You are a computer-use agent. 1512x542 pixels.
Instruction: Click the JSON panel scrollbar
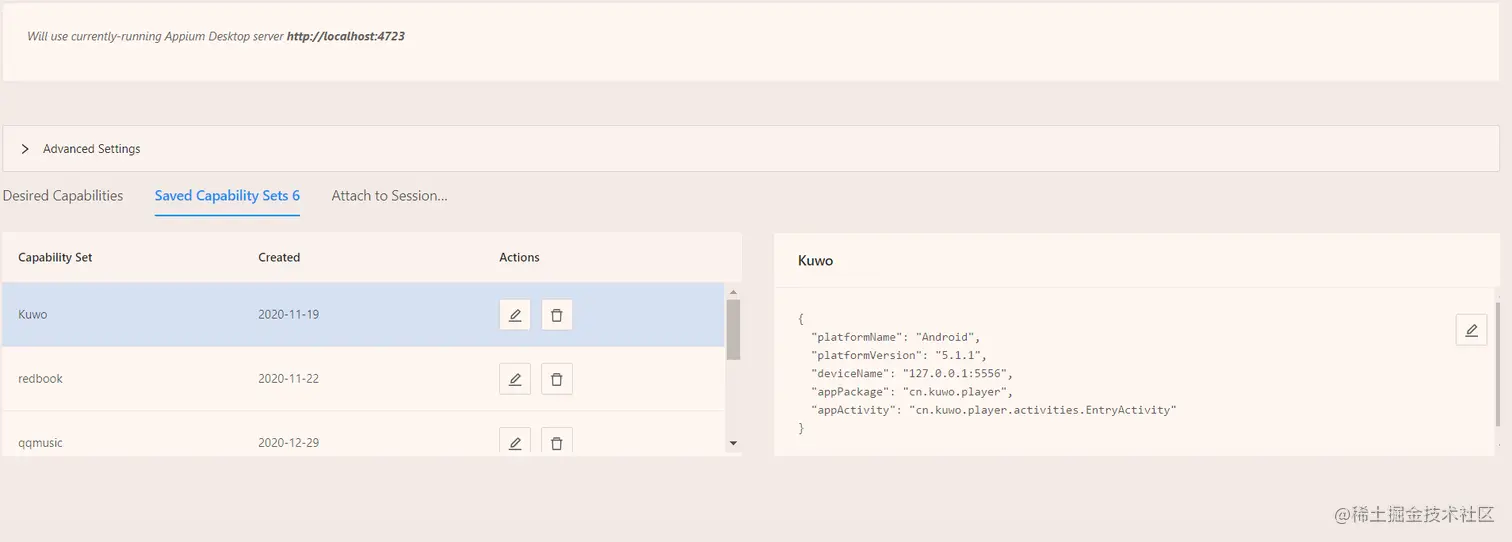pos(1497,360)
